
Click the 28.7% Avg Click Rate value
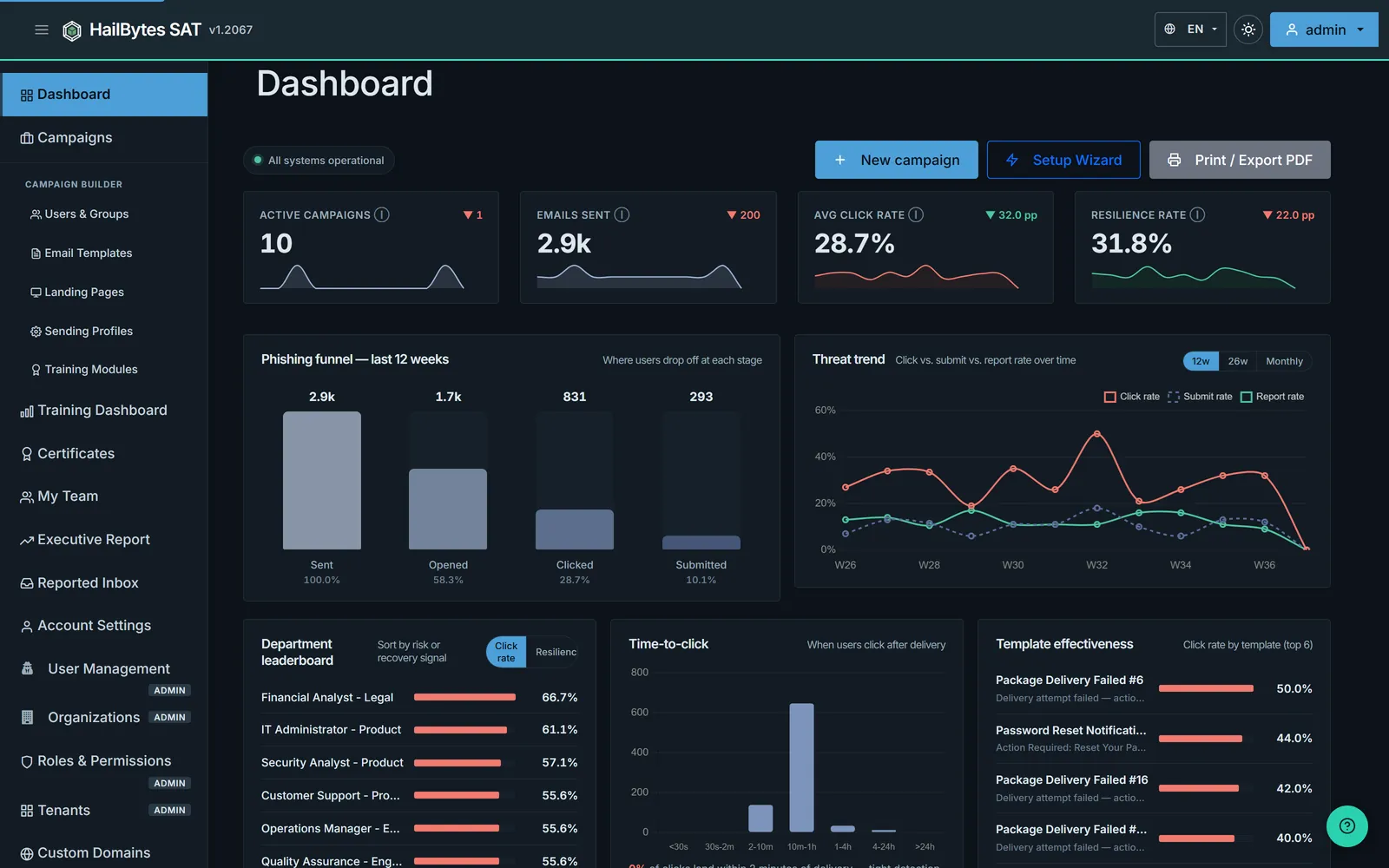tap(854, 244)
